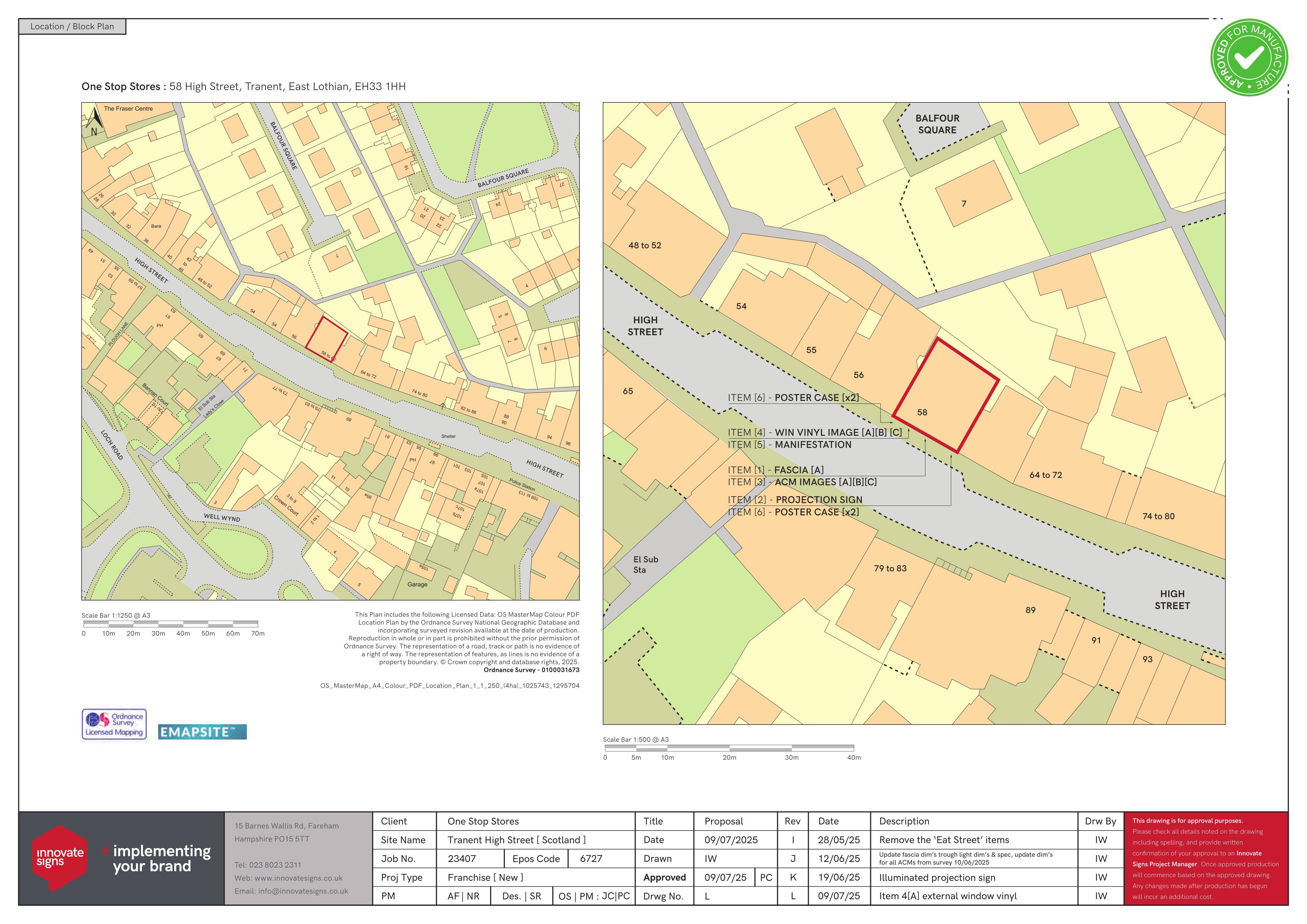Click the "ITEM [1] - FASCIA [A]" callout

pyautogui.click(x=776, y=470)
